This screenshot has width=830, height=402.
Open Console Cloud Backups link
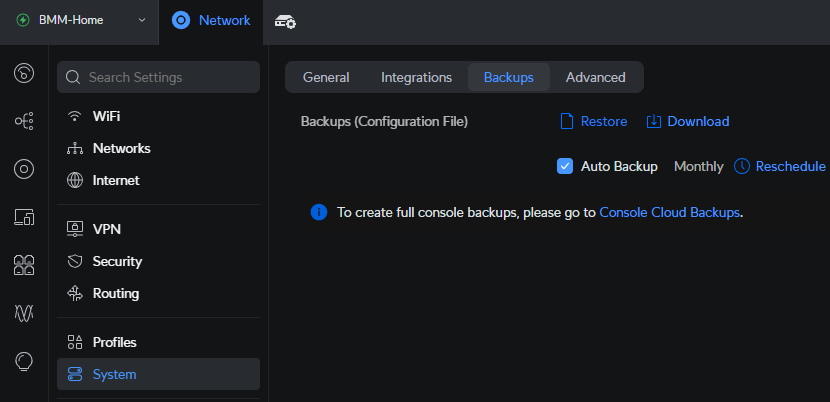coord(669,212)
